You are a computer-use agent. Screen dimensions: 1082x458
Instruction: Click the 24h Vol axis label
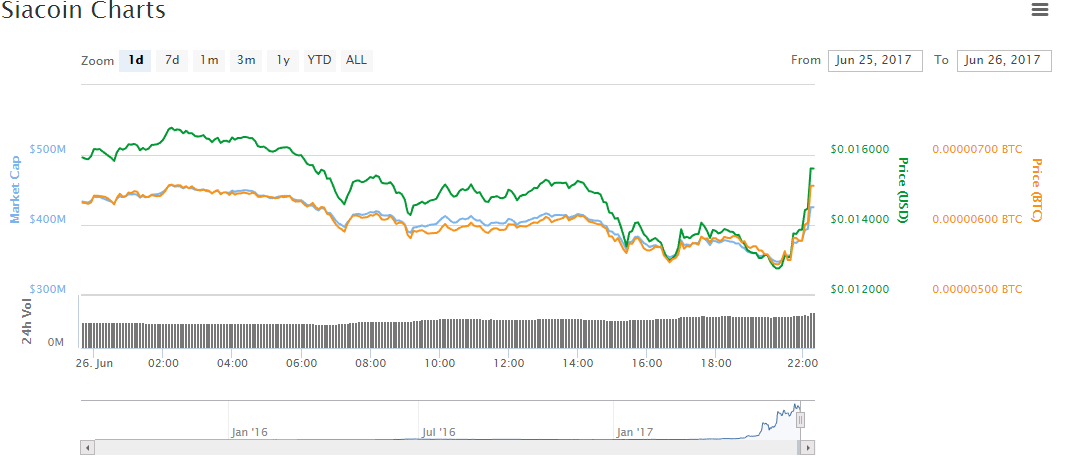(x=26, y=323)
